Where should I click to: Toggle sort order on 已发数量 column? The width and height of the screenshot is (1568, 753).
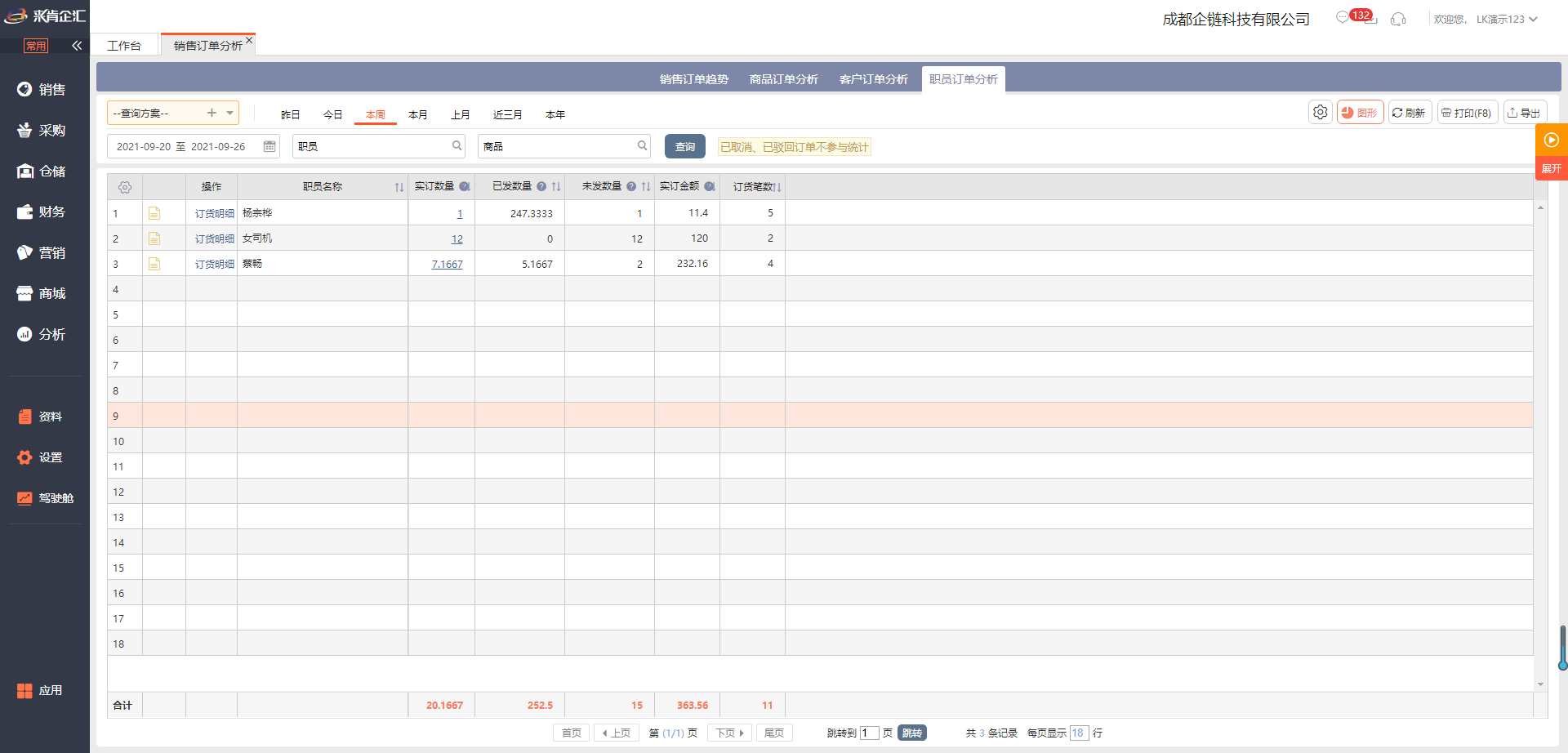556,187
